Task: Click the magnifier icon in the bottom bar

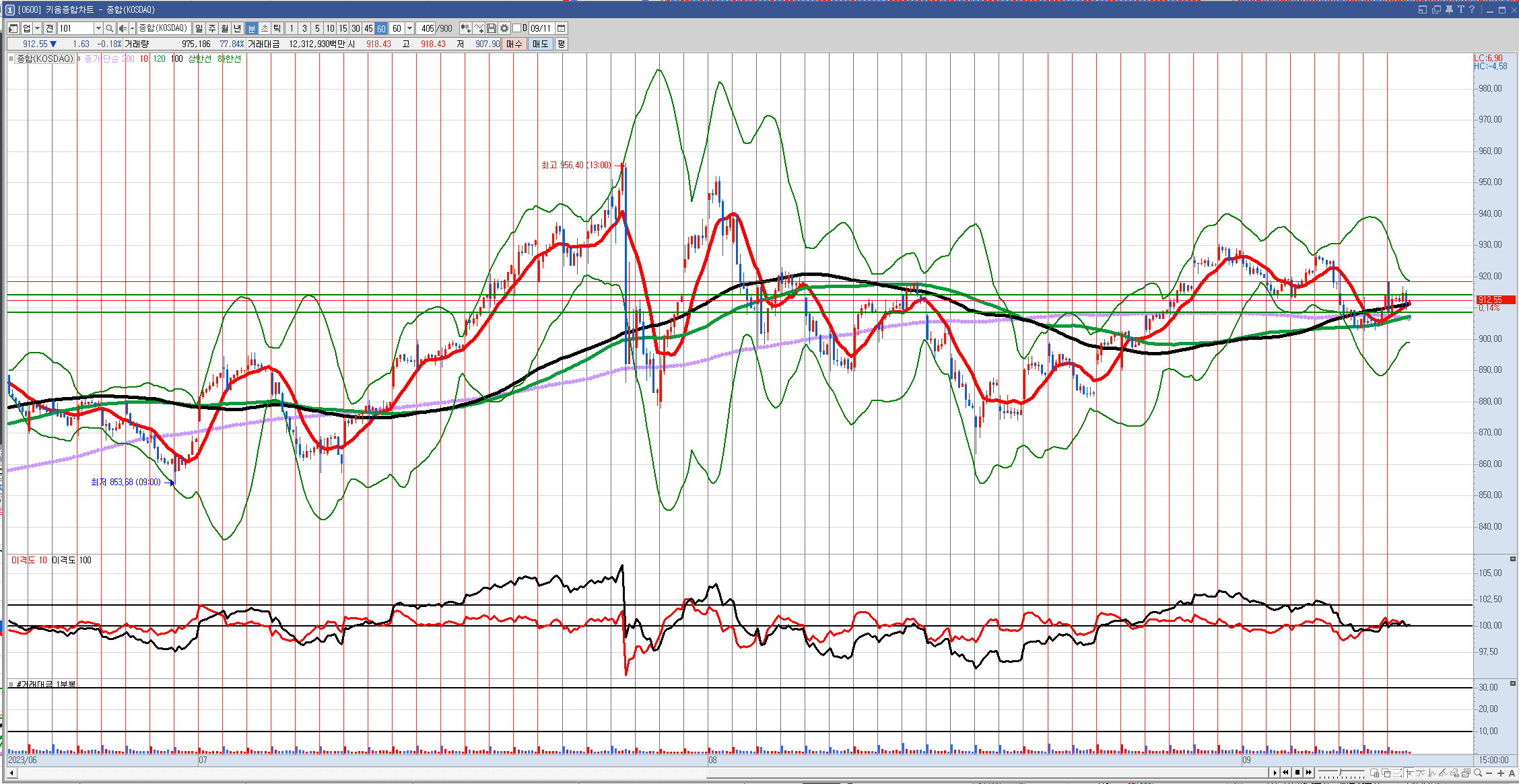Action: (1478, 773)
